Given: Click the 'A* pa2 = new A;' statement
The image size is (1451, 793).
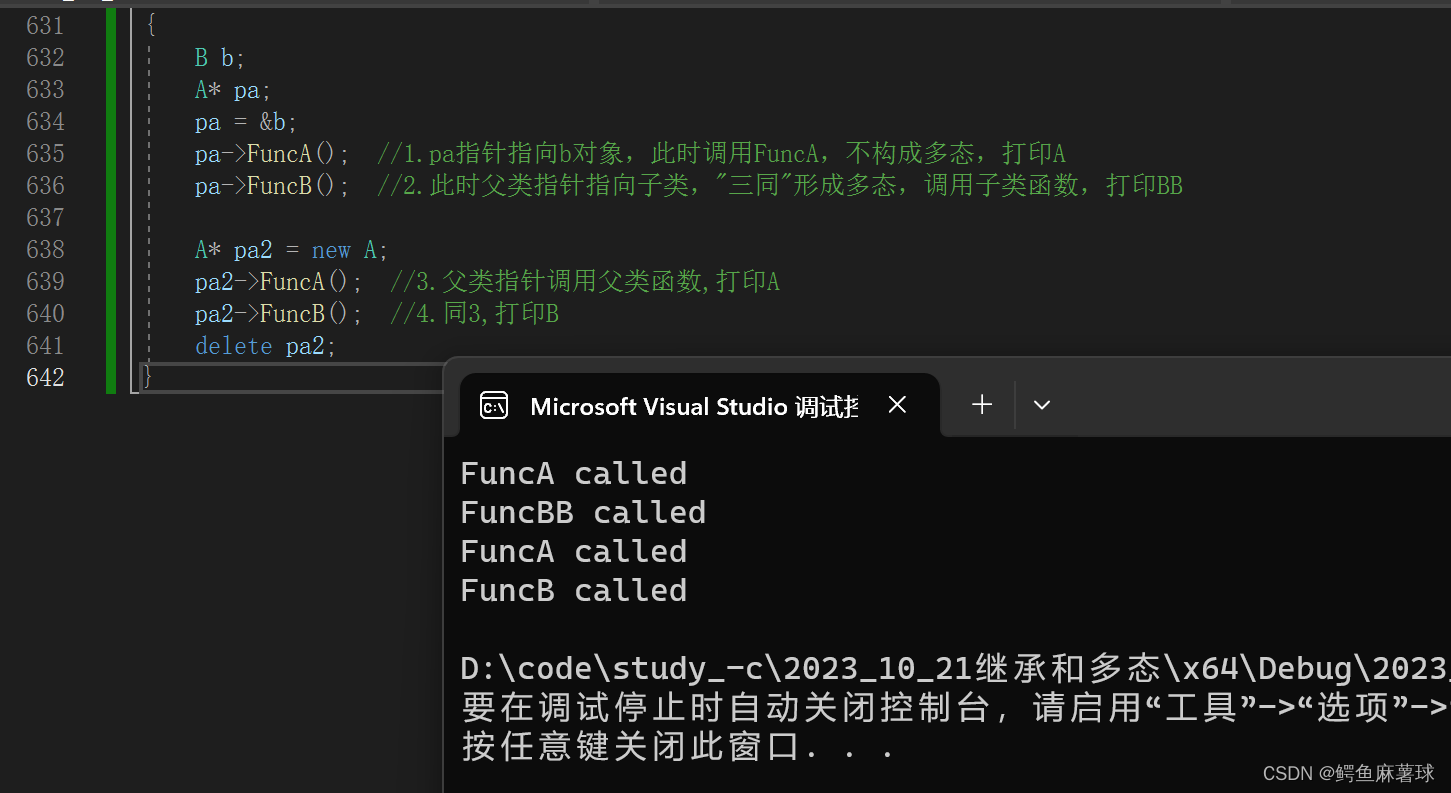Looking at the screenshot, I should 291,250.
